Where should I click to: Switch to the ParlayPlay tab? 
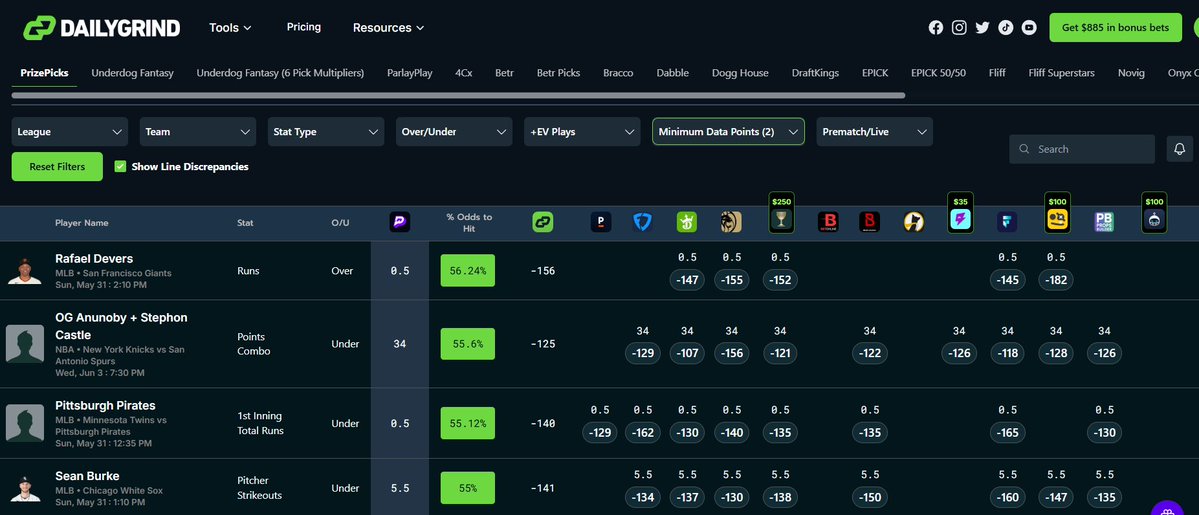pos(410,73)
